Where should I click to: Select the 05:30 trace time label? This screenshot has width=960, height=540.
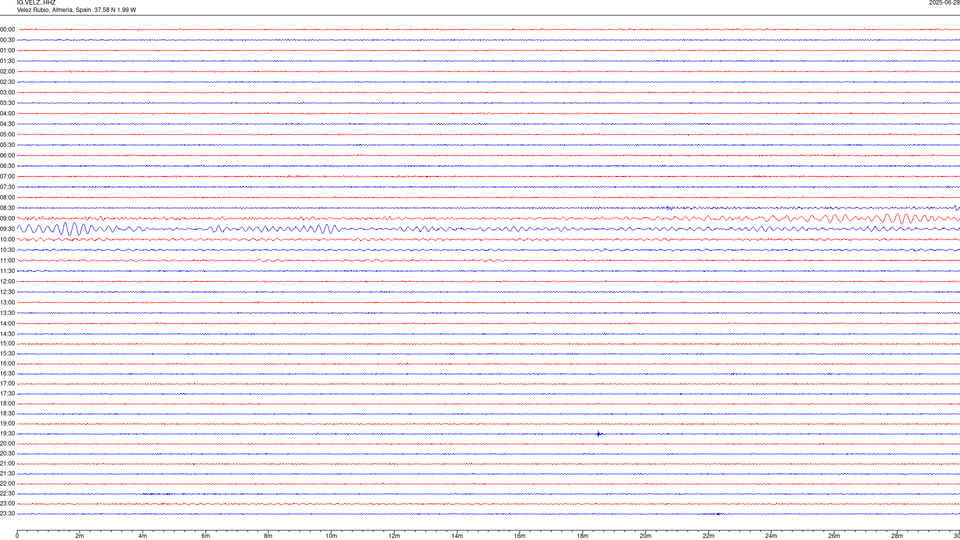(x=7, y=145)
